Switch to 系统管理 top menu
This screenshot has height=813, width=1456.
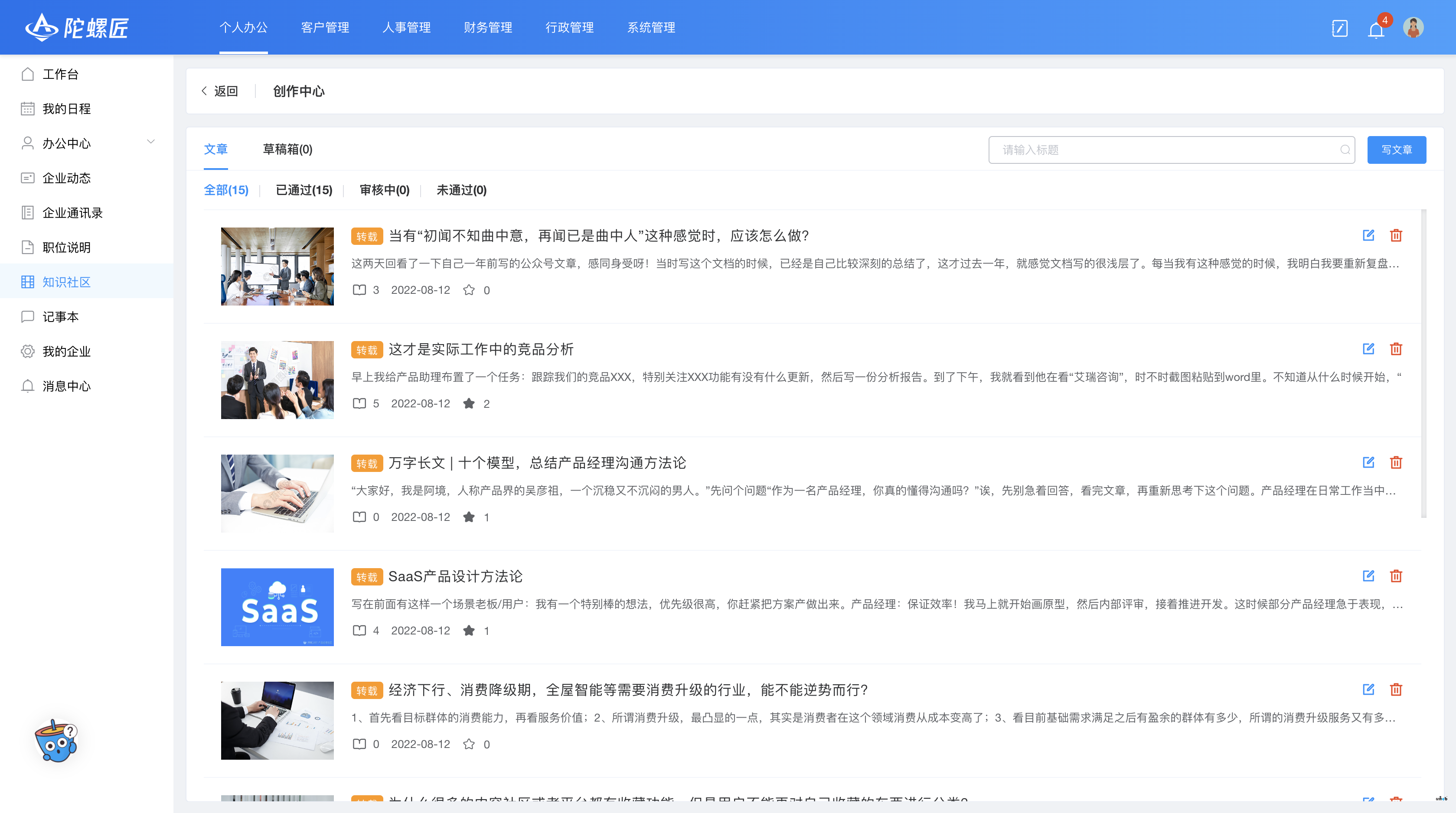[x=651, y=27]
